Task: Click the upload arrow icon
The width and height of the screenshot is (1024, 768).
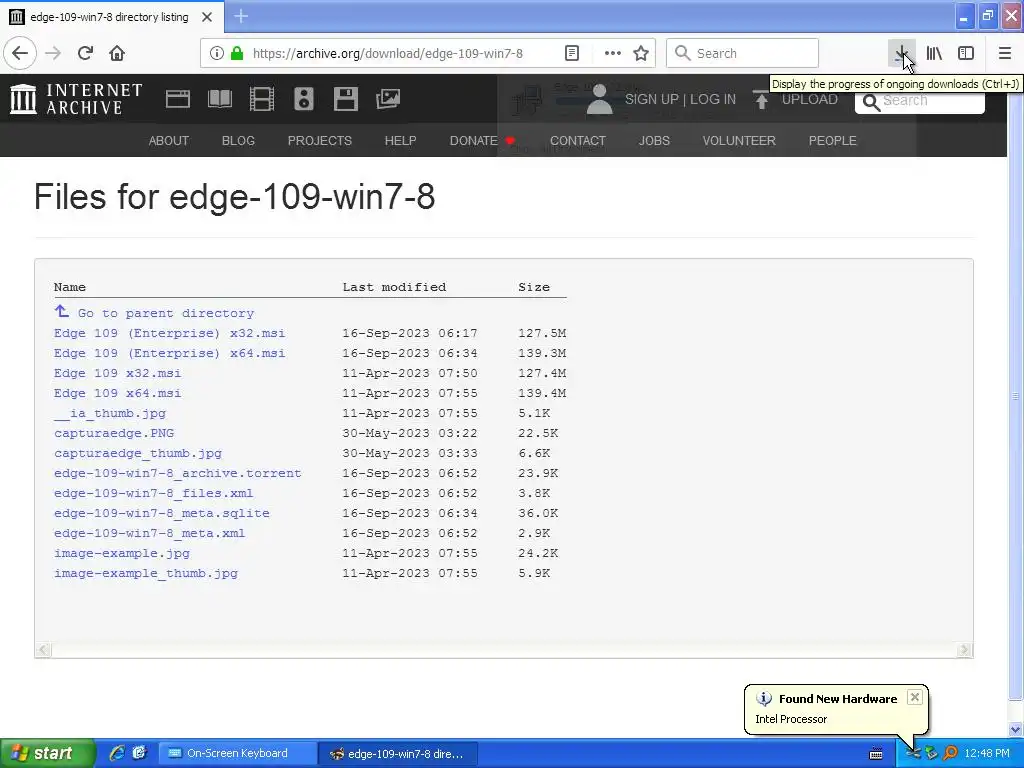Action: [x=761, y=99]
